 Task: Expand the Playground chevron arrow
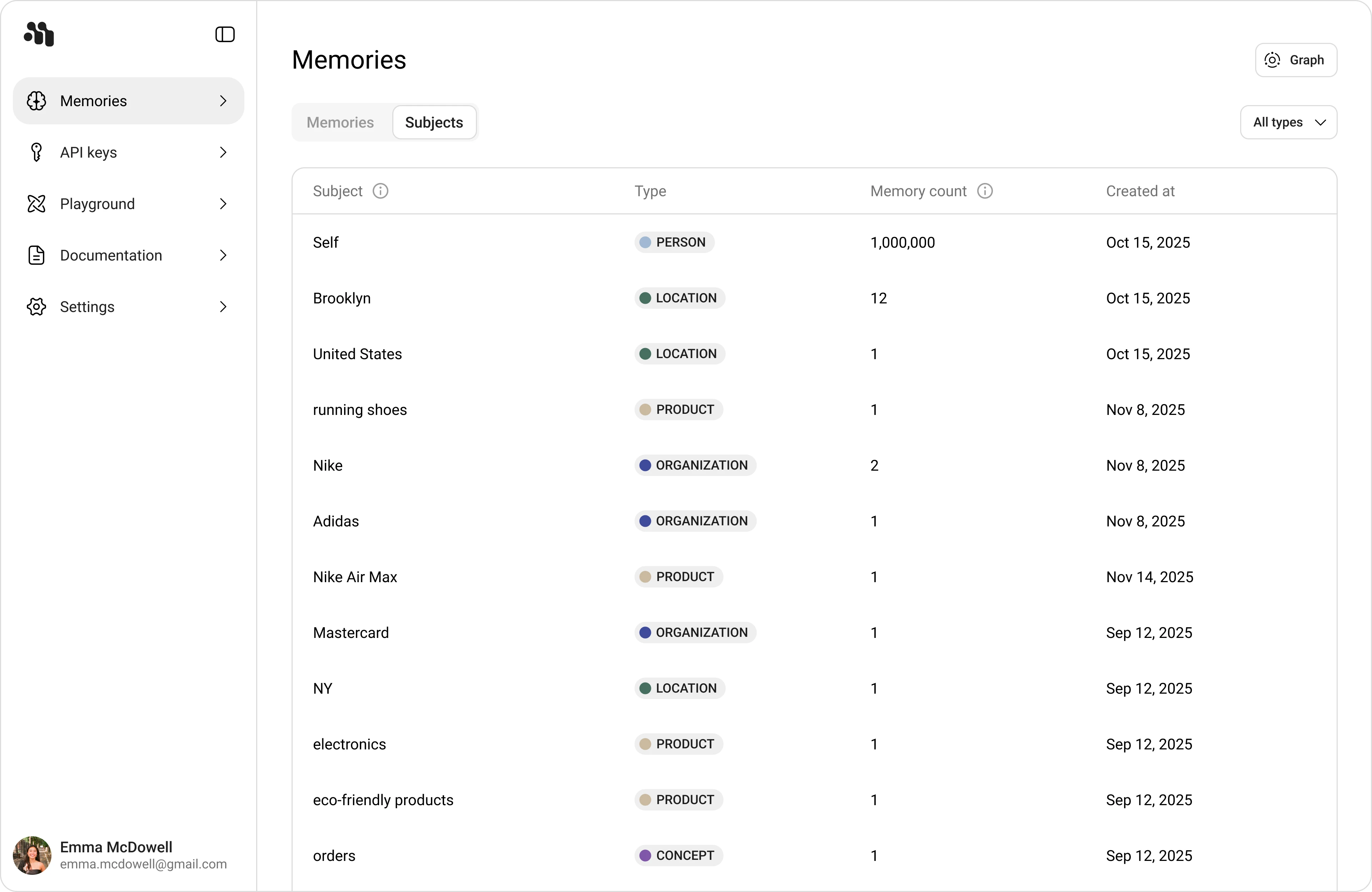[x=223, y=204]
